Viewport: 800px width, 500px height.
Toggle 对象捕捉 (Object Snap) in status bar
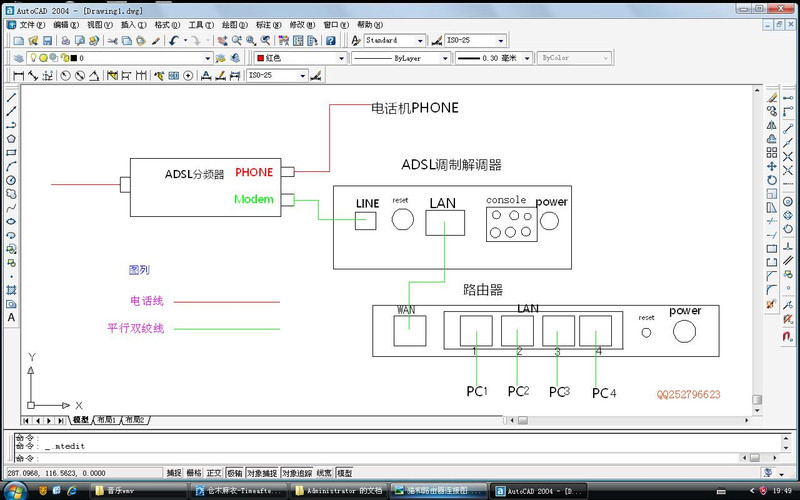(260, 472)
